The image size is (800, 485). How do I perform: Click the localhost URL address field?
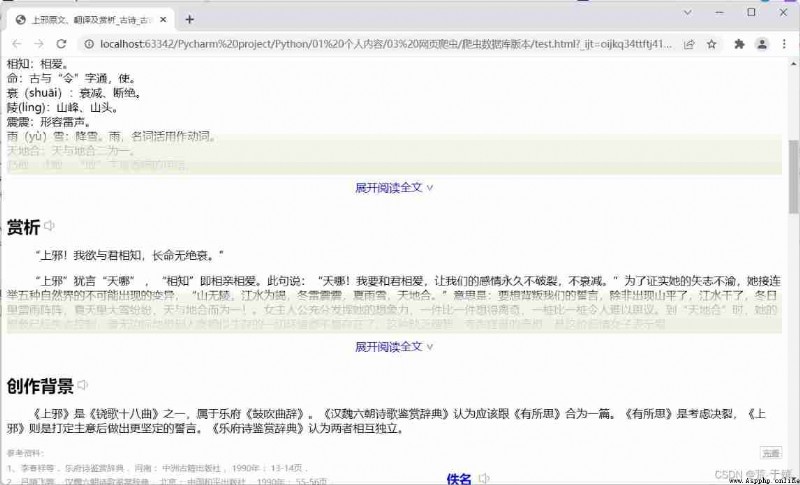(x=386, y=44)
